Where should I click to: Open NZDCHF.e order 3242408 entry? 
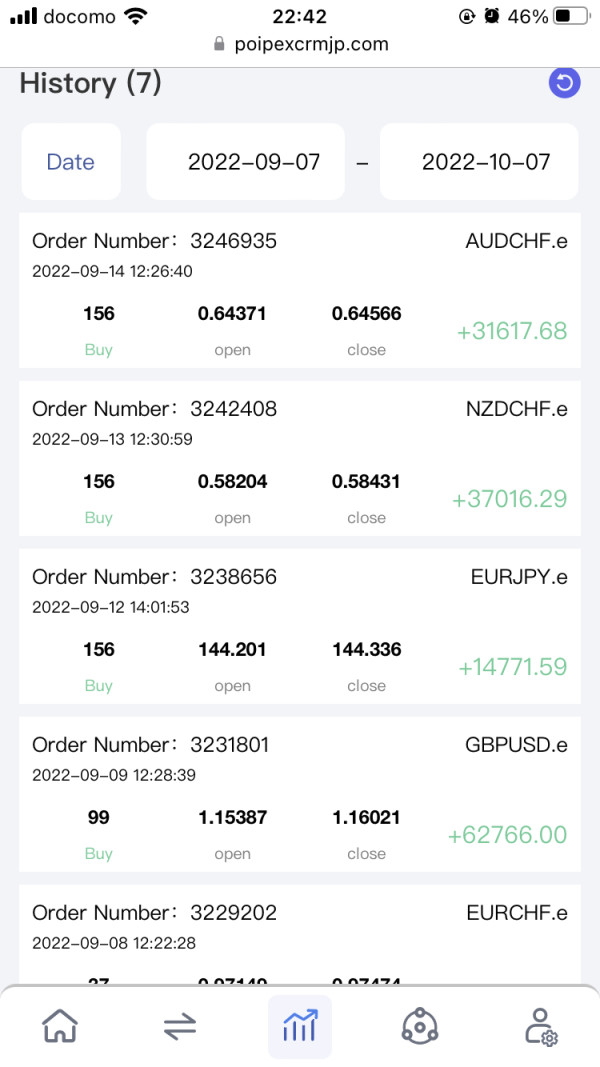(x=300, y=458)
